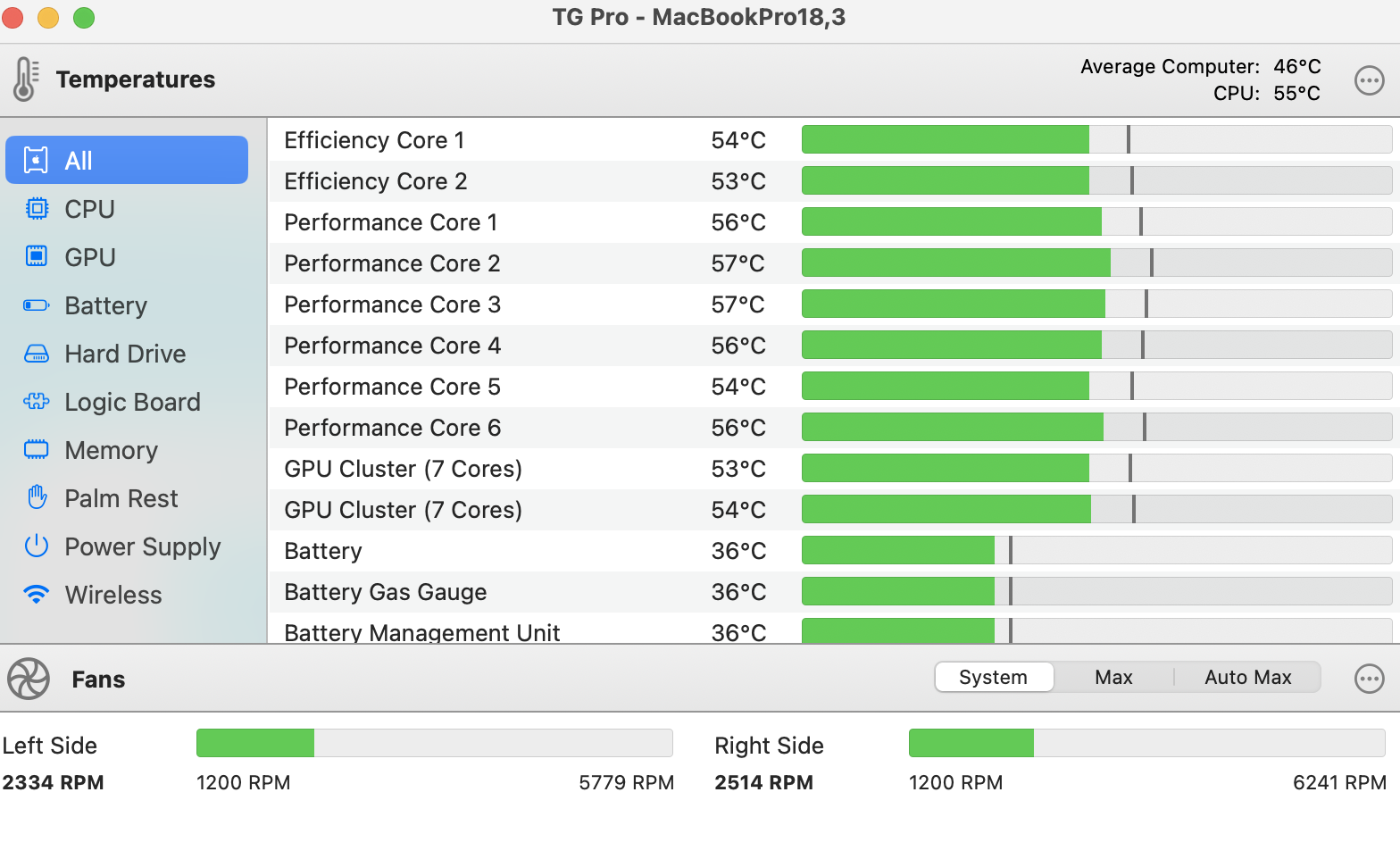Open the Temperatures options menu

coord(1369,80)
